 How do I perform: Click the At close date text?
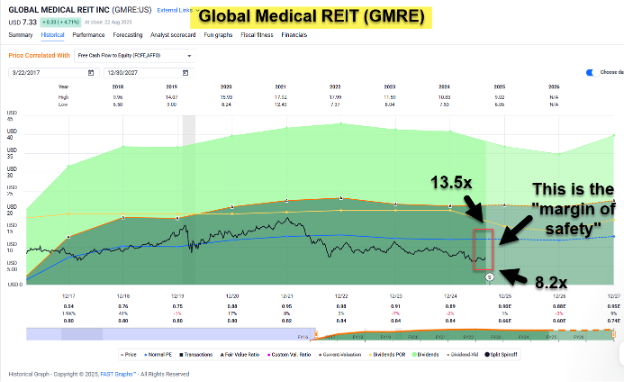point(108,22)
